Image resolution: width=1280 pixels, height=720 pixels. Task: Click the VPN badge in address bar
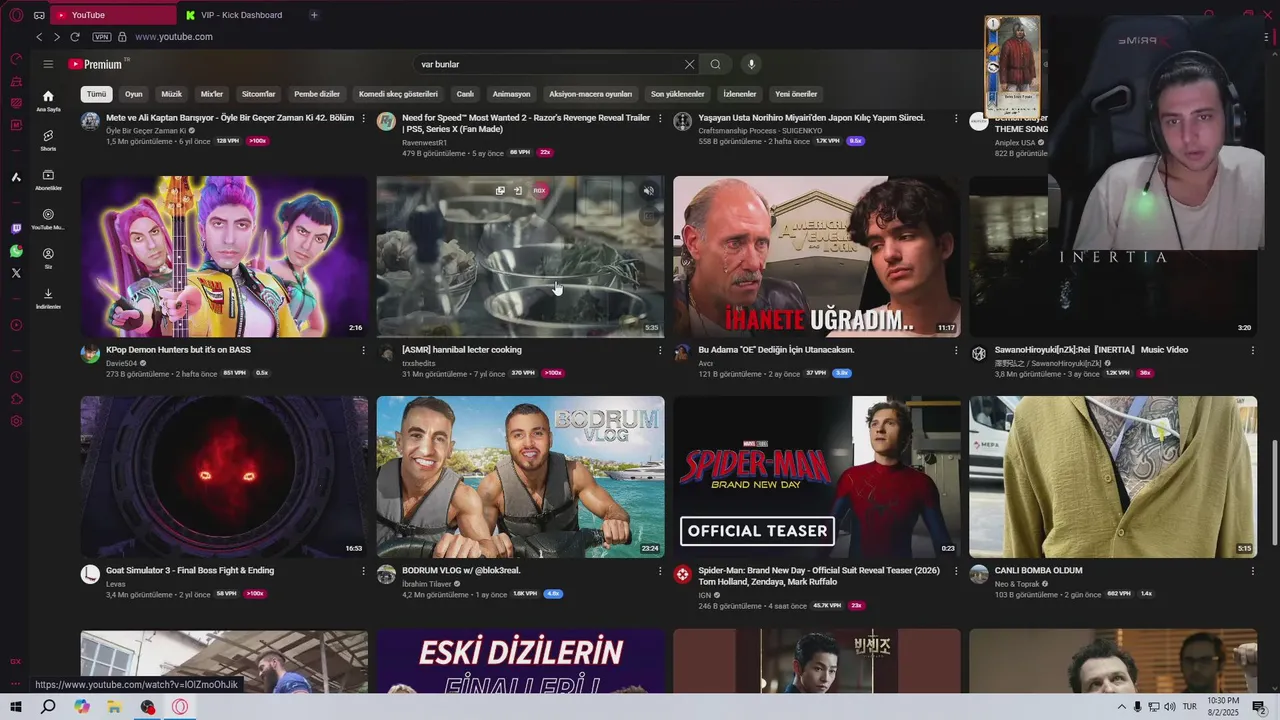[x=101, y=37]
